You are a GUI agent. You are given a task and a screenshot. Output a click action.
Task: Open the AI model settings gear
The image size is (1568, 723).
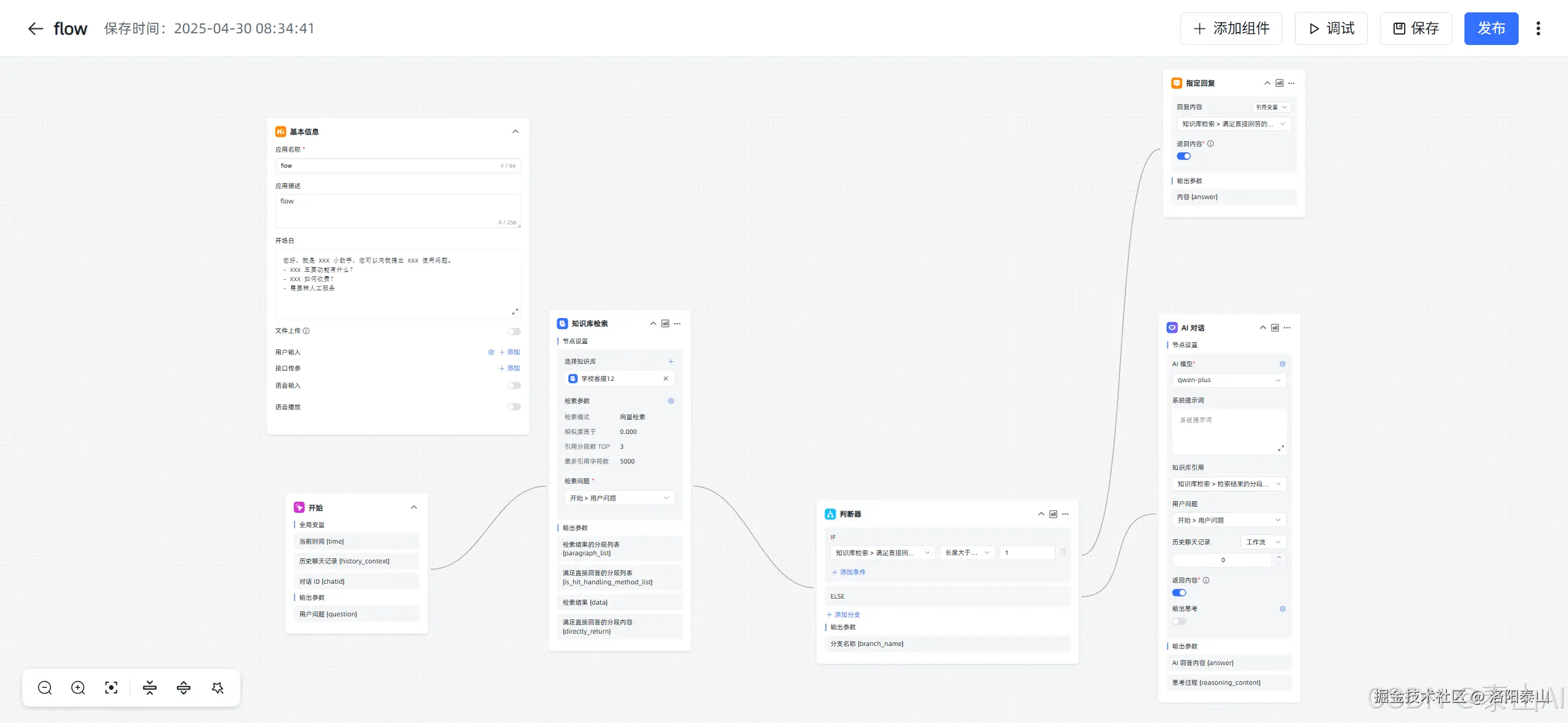(1282, 364)
